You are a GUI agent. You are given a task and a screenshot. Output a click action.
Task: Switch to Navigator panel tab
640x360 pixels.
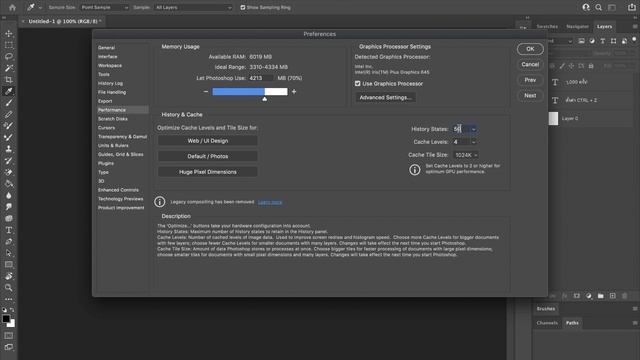pos(577,27)
